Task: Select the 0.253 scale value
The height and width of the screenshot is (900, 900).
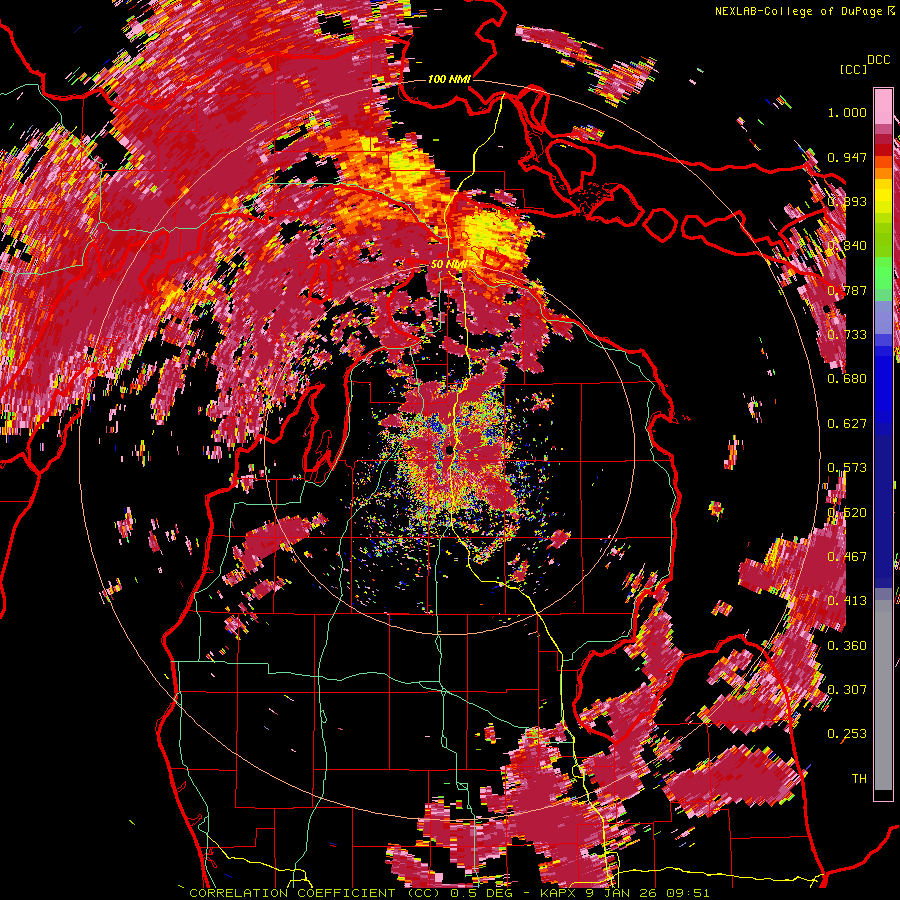Action: click(847, 734)
